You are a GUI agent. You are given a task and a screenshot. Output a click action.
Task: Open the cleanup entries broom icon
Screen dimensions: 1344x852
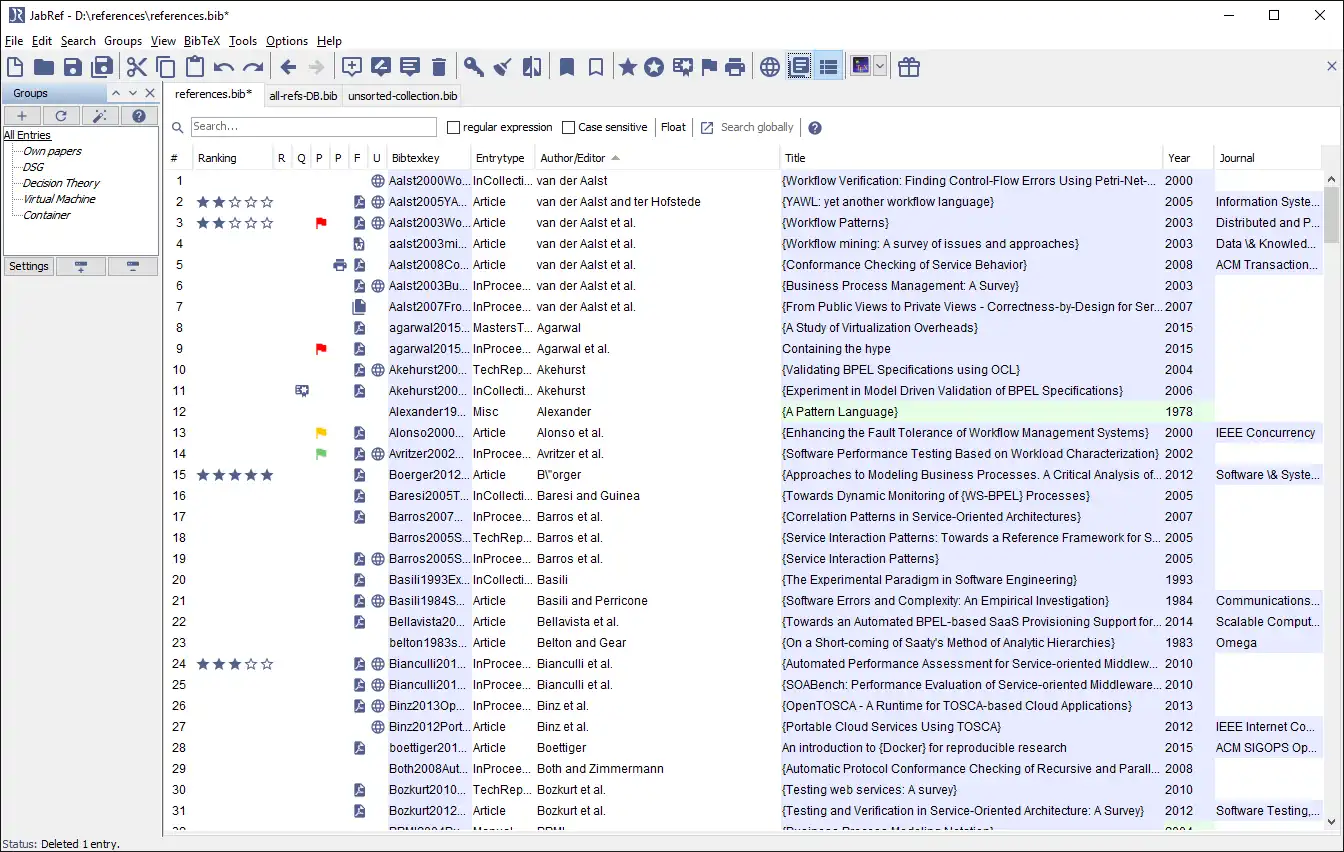503,67
